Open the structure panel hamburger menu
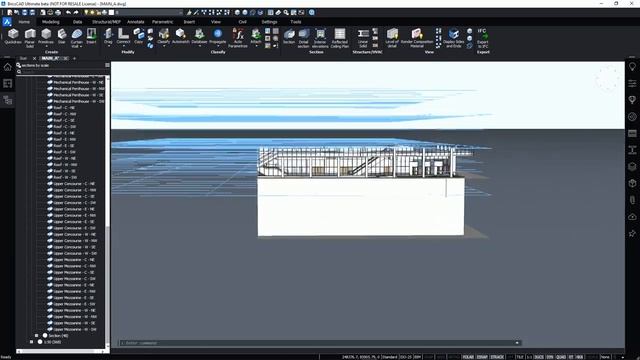The image size is (640, 360). click(107, 65)
